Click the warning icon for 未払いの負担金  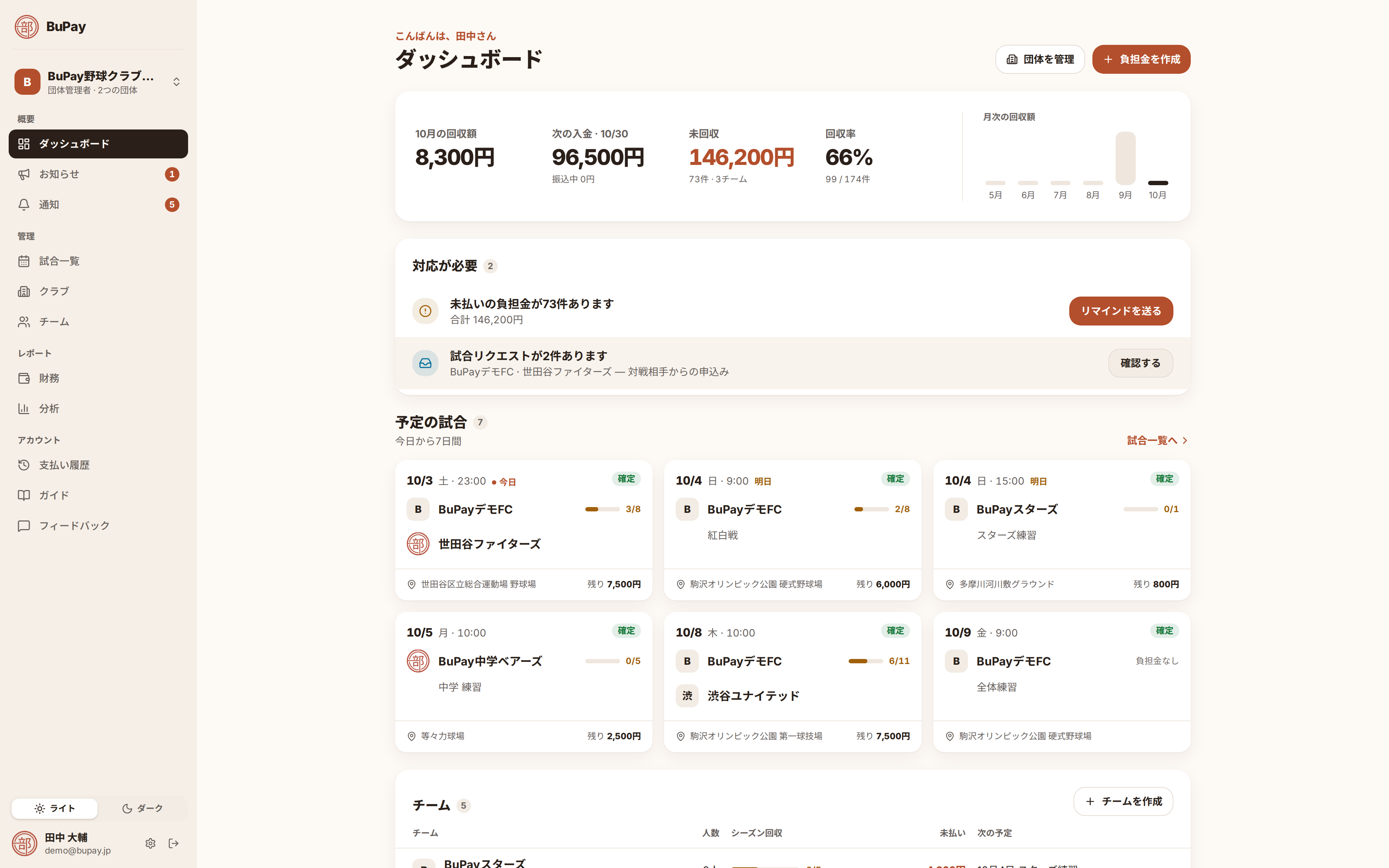coord(425,311)
